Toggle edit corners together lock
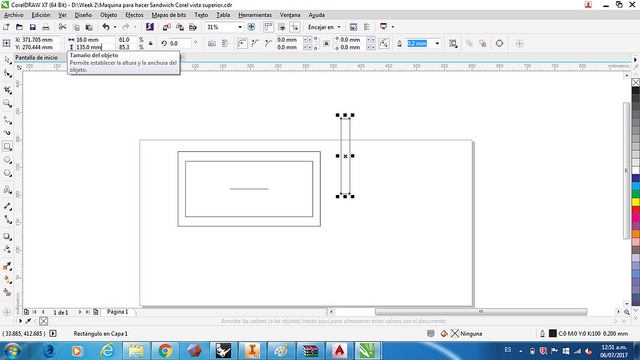Screen dimensions: 640x360 click(x=326, y=43)
